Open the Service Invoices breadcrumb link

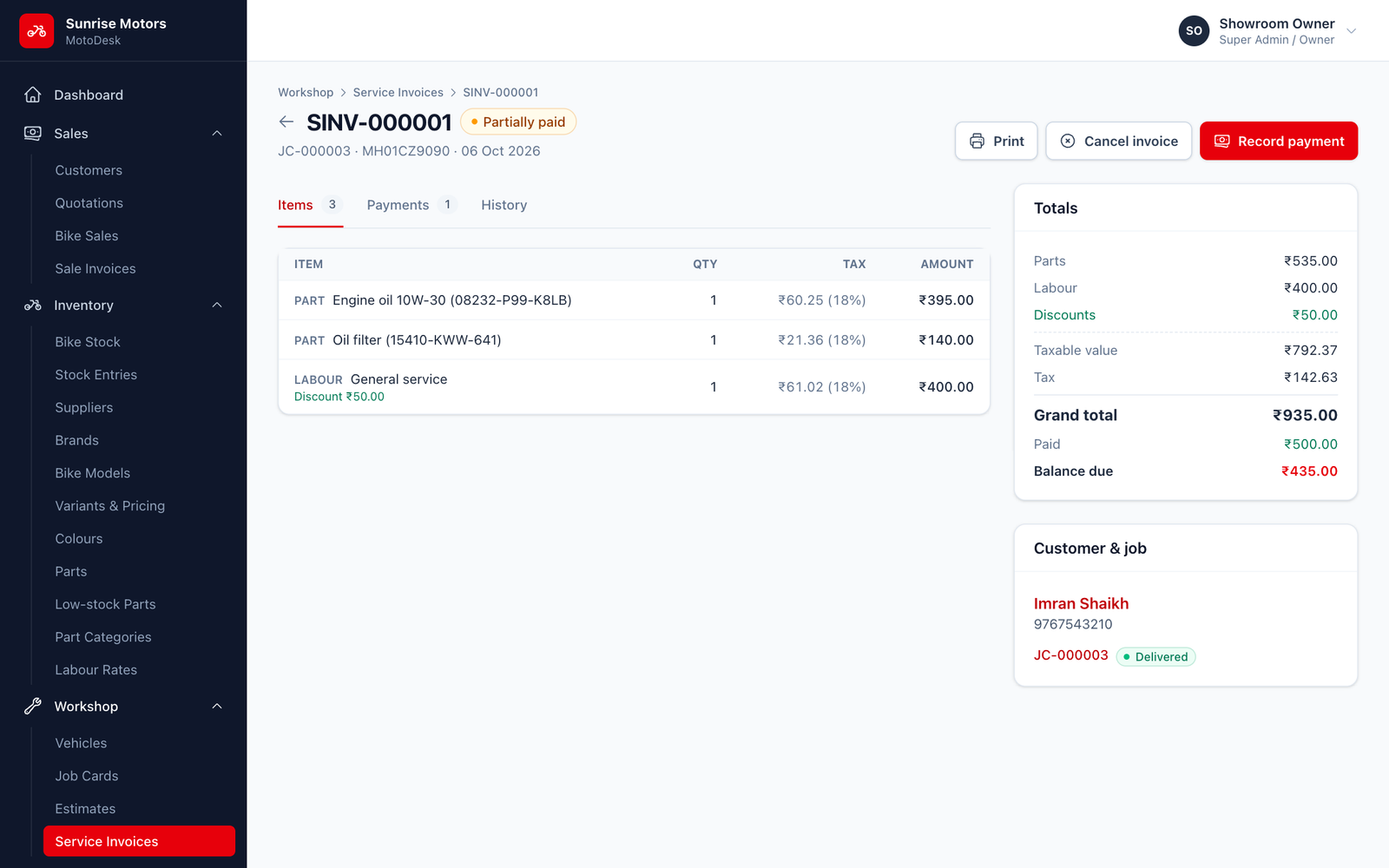pos(398,92)
